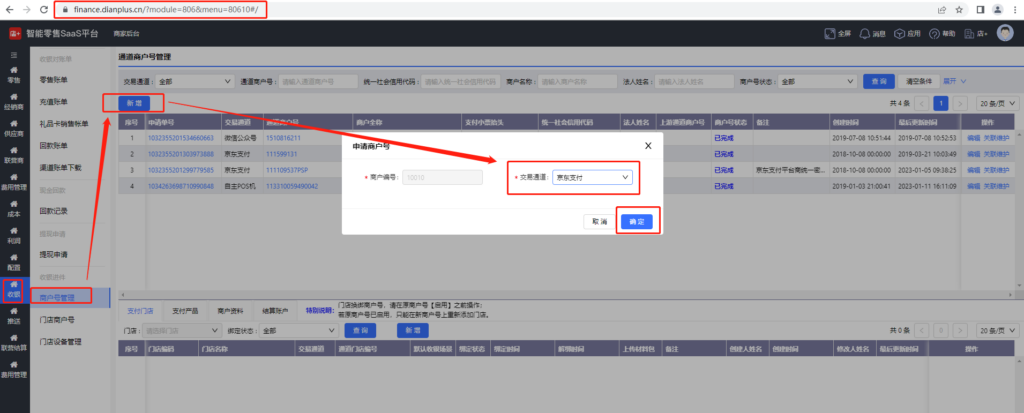Collapse the sidebar with the hamburger icon
The height and width of the screenshot is (413, 1024).
[14, 56]
